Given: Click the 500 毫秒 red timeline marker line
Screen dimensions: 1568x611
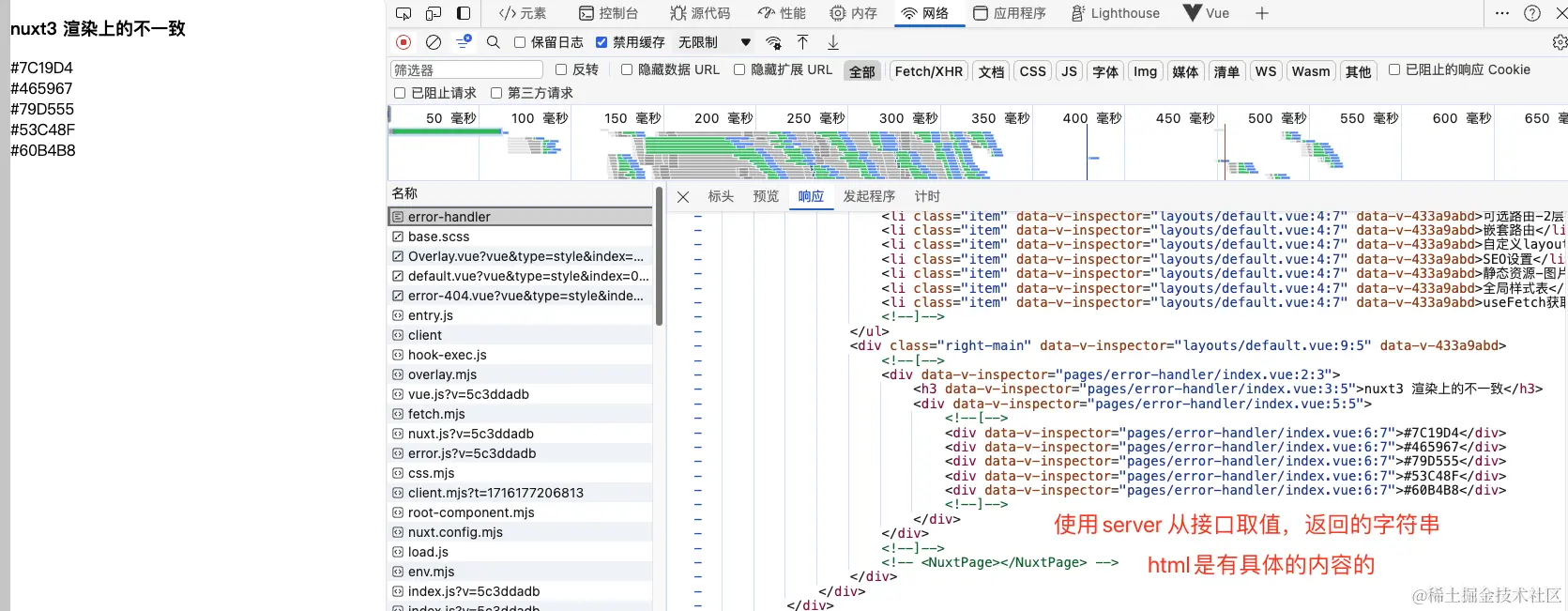Looking at the screenshot, I should pos(1223,150).
